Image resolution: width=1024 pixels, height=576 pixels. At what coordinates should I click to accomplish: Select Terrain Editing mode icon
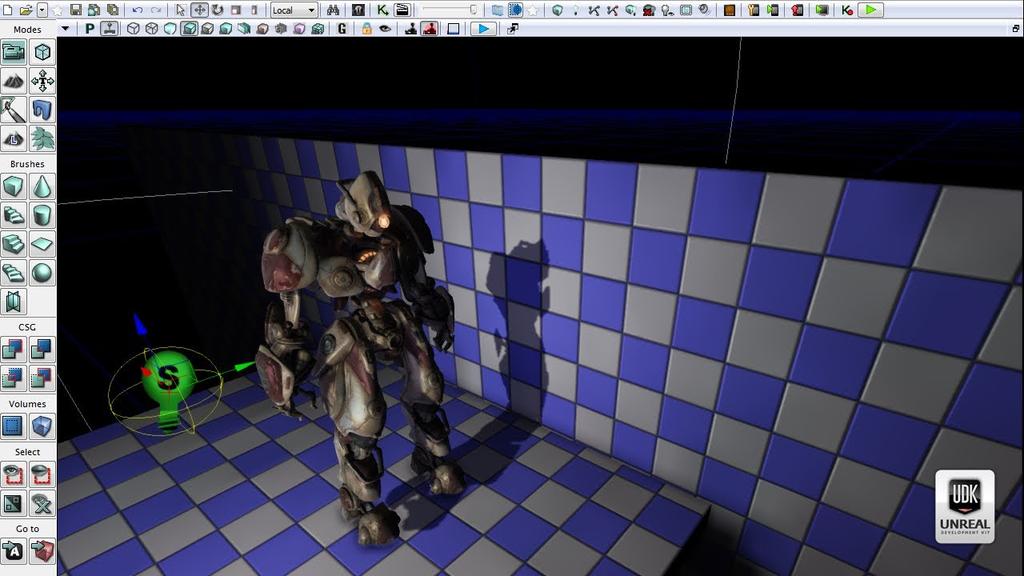pyautogui.click(x=13, y=81)
